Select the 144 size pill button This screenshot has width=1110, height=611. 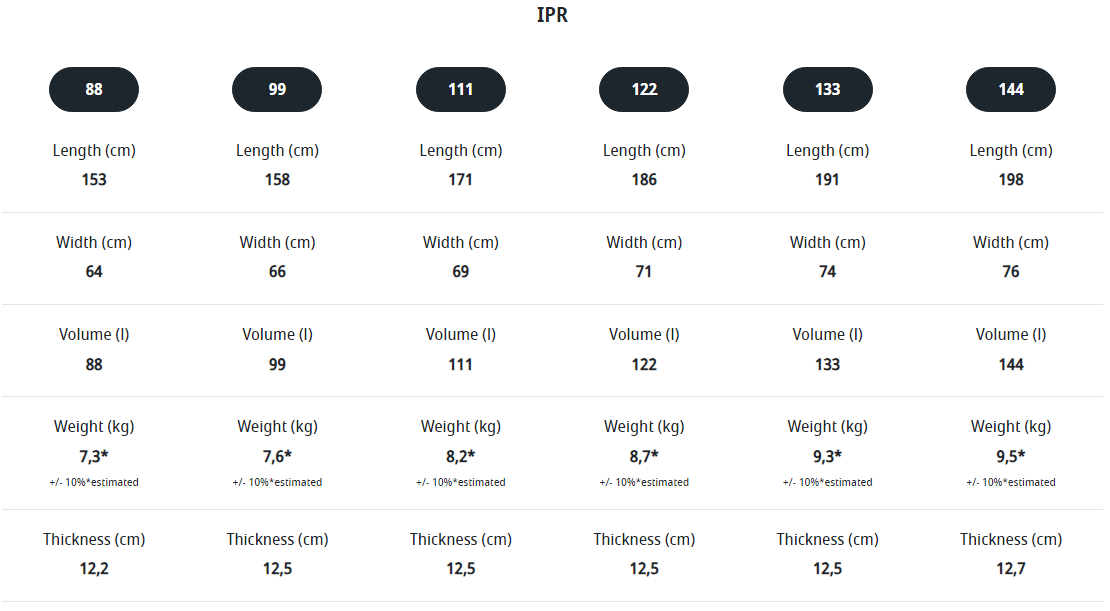pos(1011,89)
